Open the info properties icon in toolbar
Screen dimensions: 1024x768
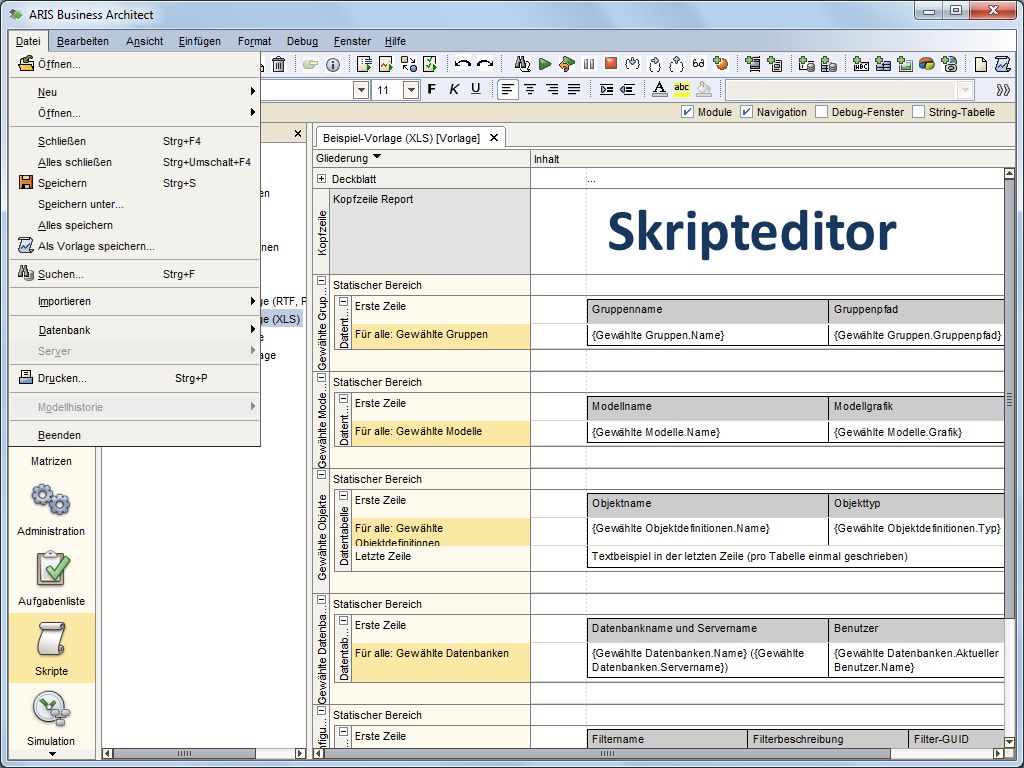(x=333, y=64)
